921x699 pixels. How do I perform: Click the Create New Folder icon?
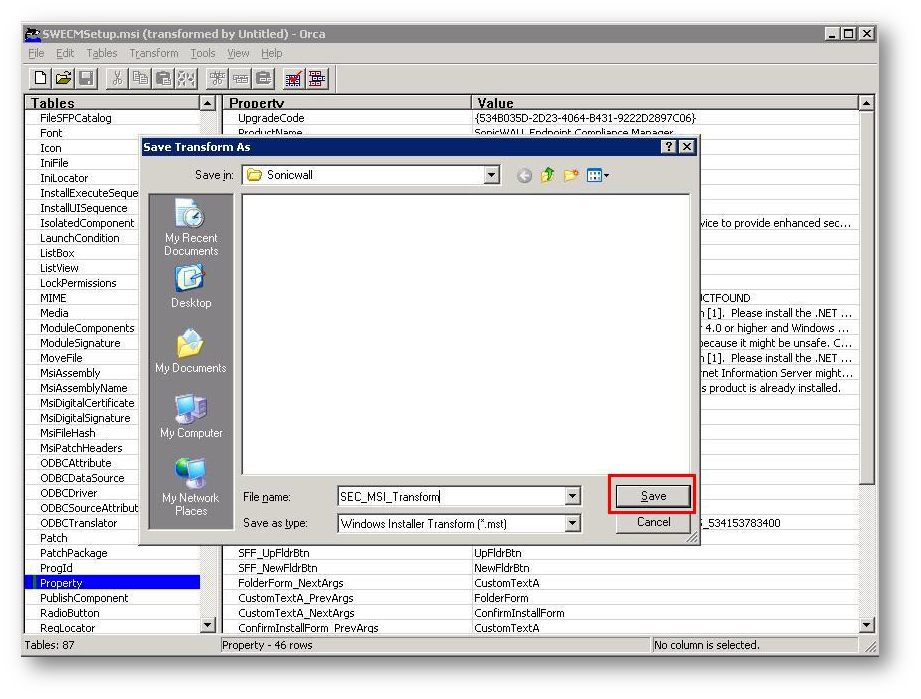571,176
